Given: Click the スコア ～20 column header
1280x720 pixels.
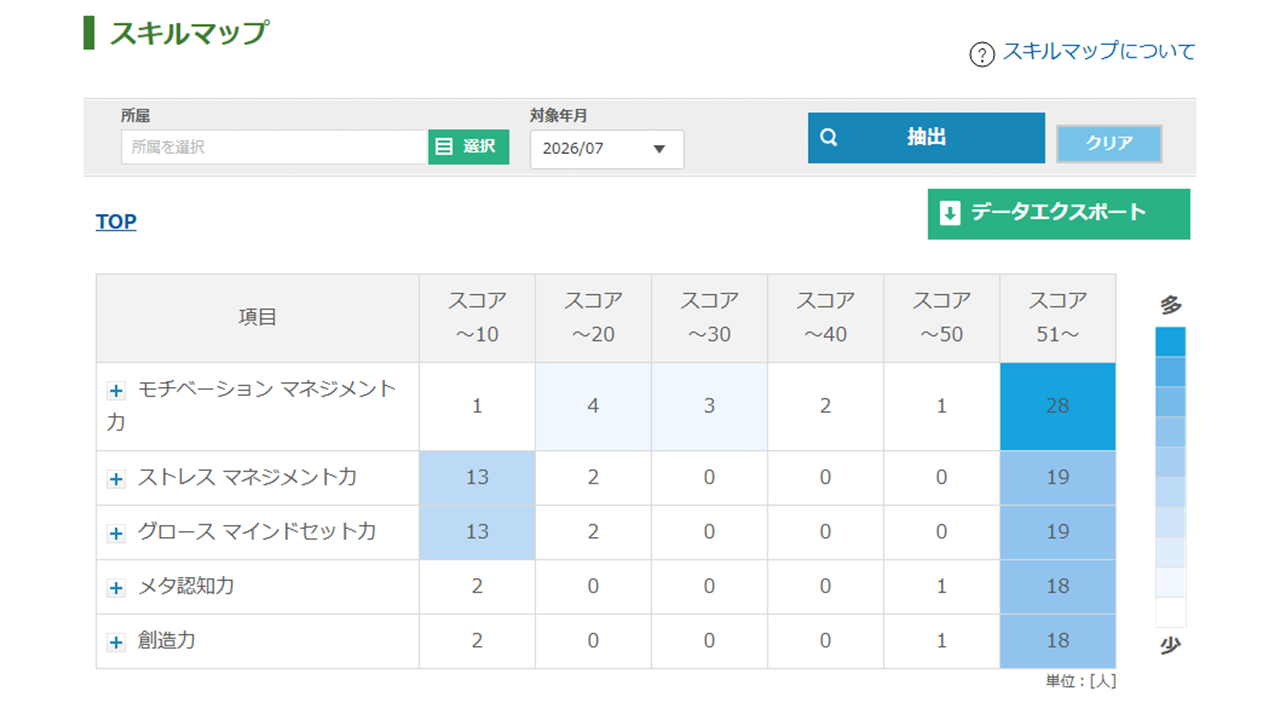Looking at the screenshot, I should point(593,318).
